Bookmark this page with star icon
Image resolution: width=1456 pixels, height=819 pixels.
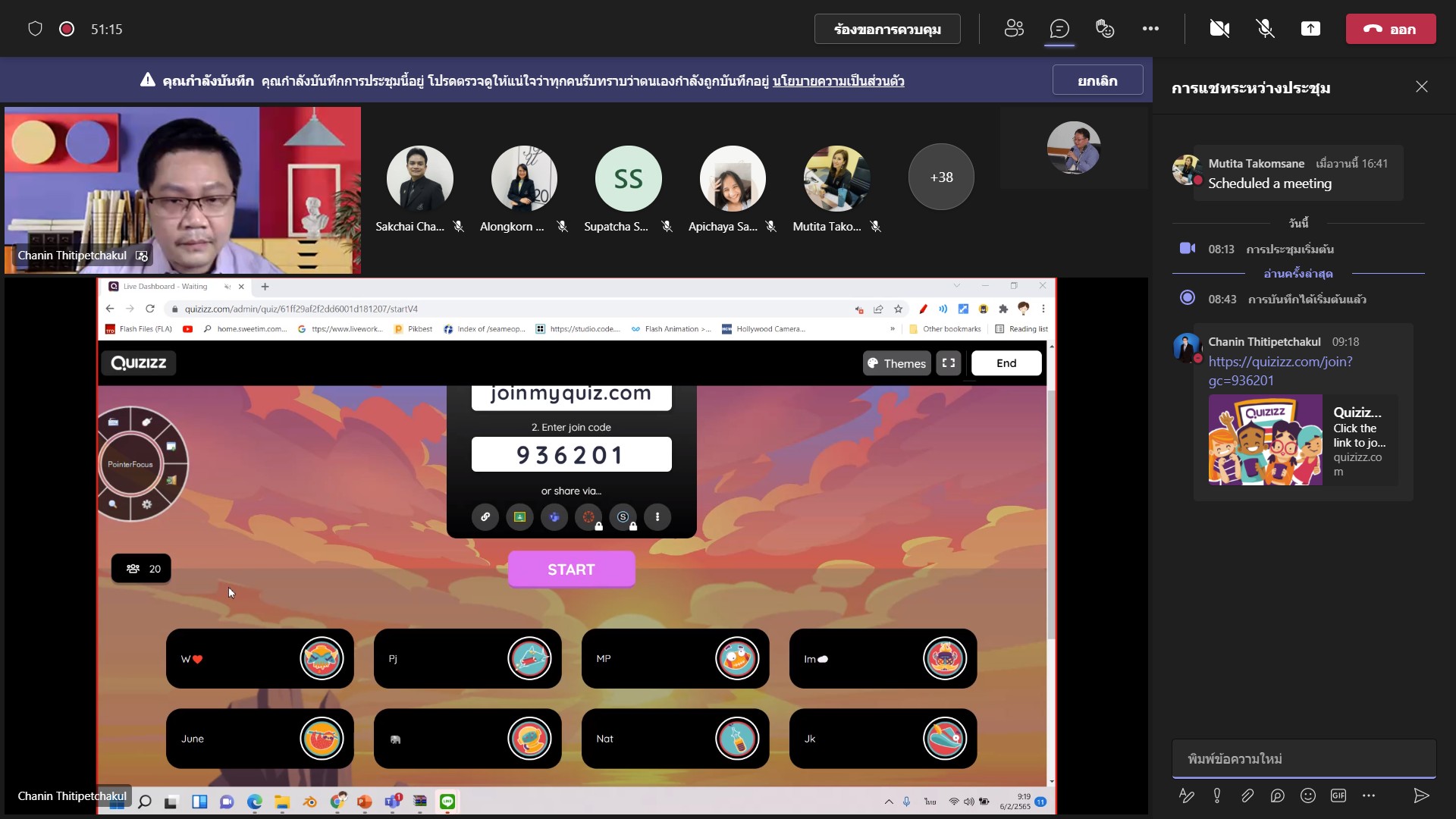point(899,309)
